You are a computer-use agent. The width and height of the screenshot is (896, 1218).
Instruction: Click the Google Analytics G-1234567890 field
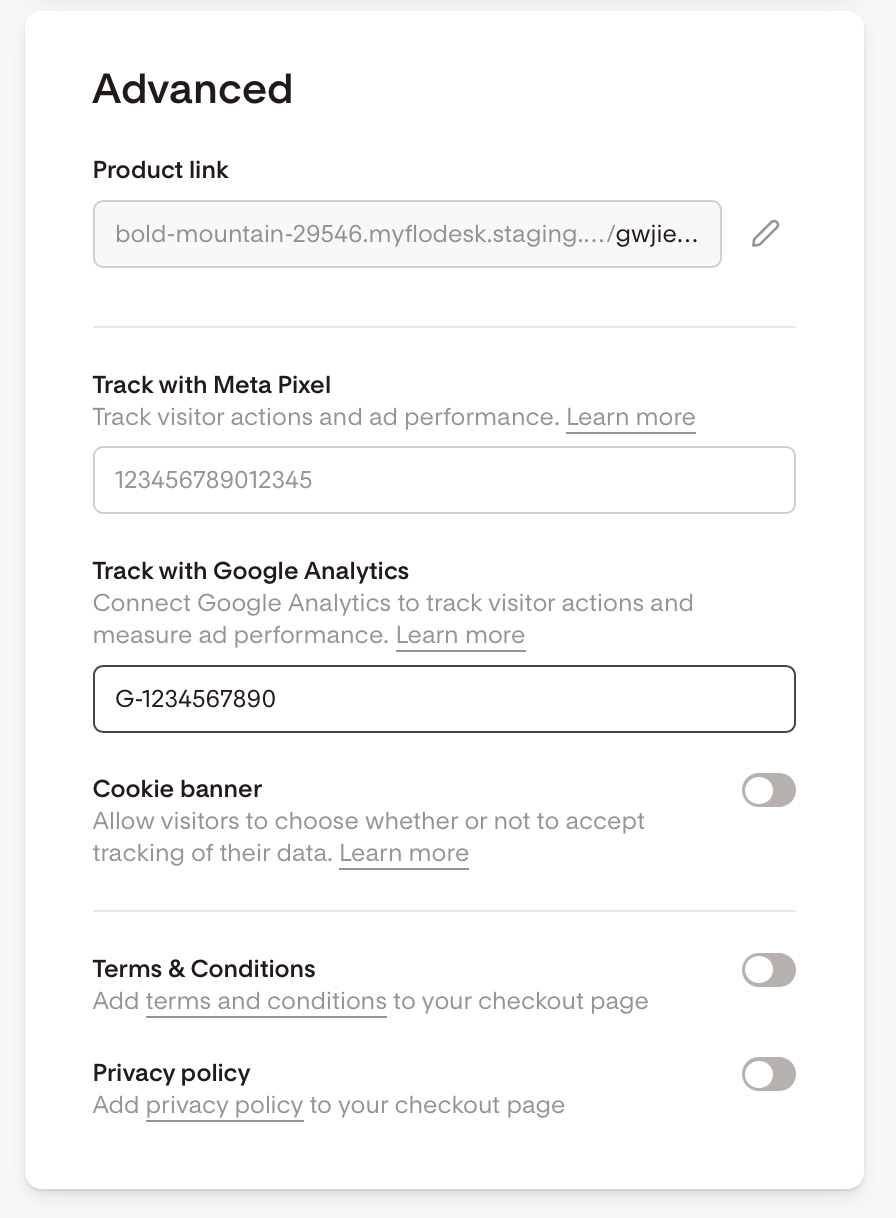tap(444, 698)
